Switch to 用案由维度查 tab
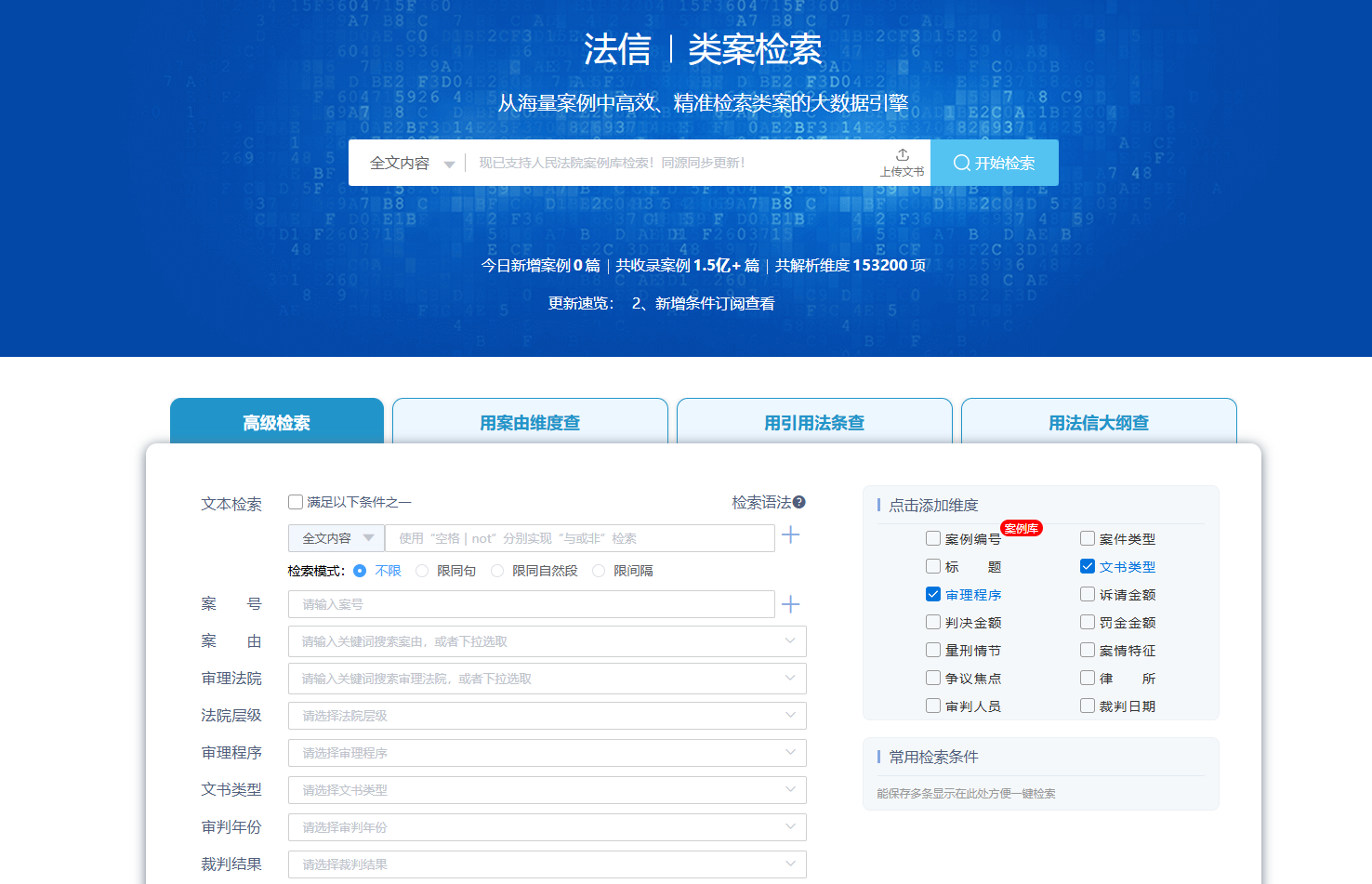 pyautogui.click(x=530, y=422)
